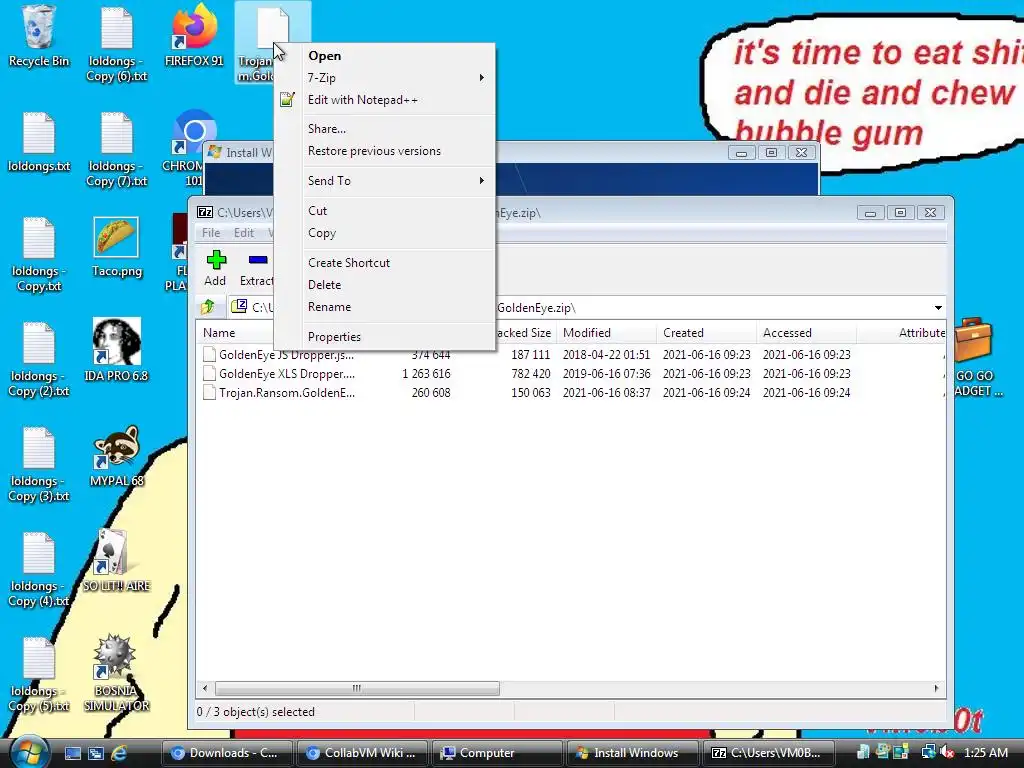Sort by Accessed column header
This screenshot has height=768, width=1024.
[806, 333]
